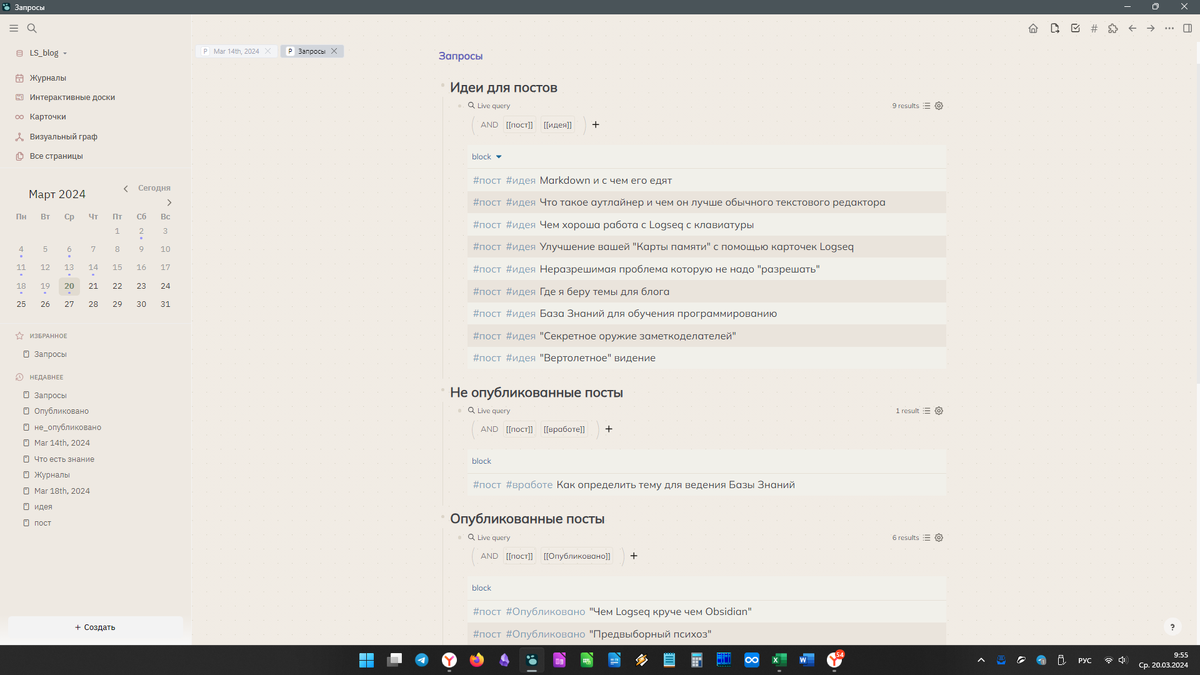Open query settings gear for Идеи для постов
Screen dimensions: 1200x675
(x=939, y=105)
